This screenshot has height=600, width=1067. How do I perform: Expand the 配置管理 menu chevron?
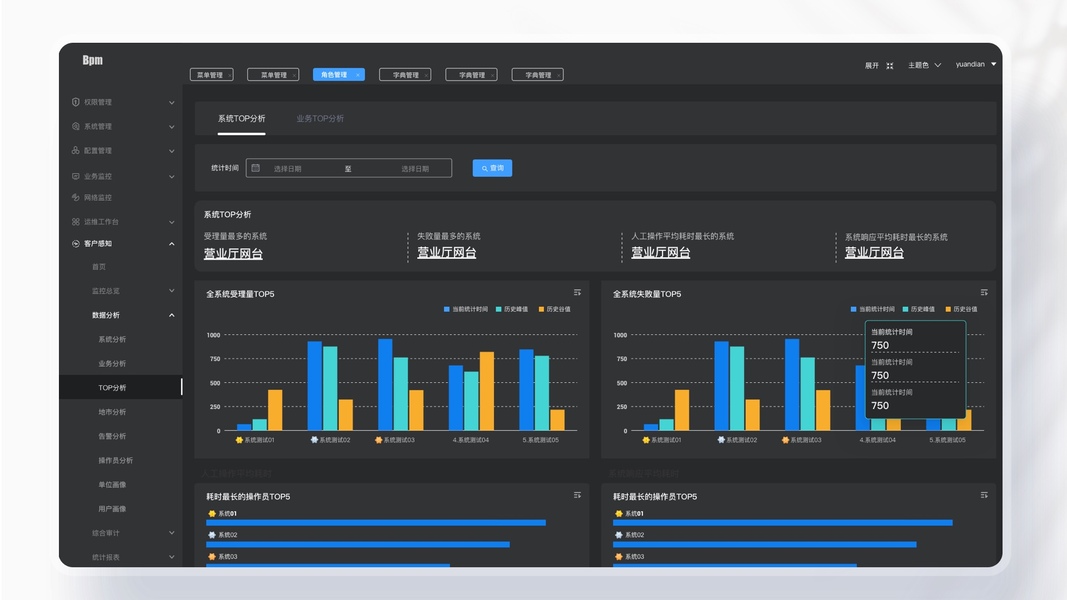(171, 151)
